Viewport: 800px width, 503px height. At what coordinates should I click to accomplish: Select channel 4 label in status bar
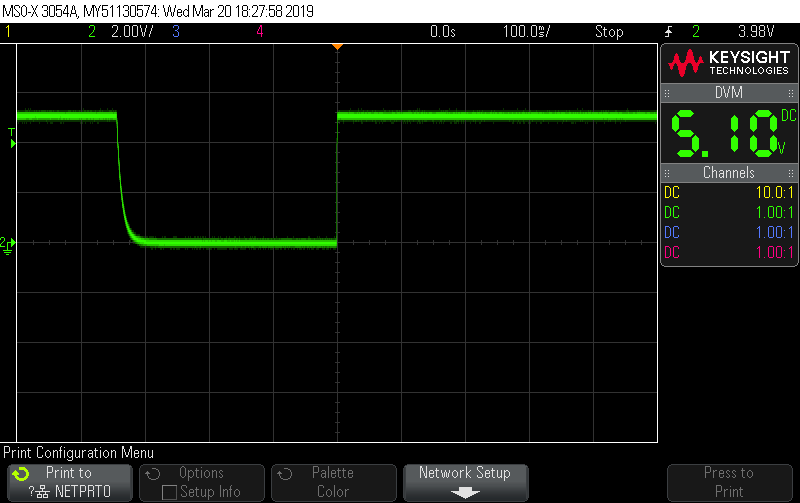(259, 32)
